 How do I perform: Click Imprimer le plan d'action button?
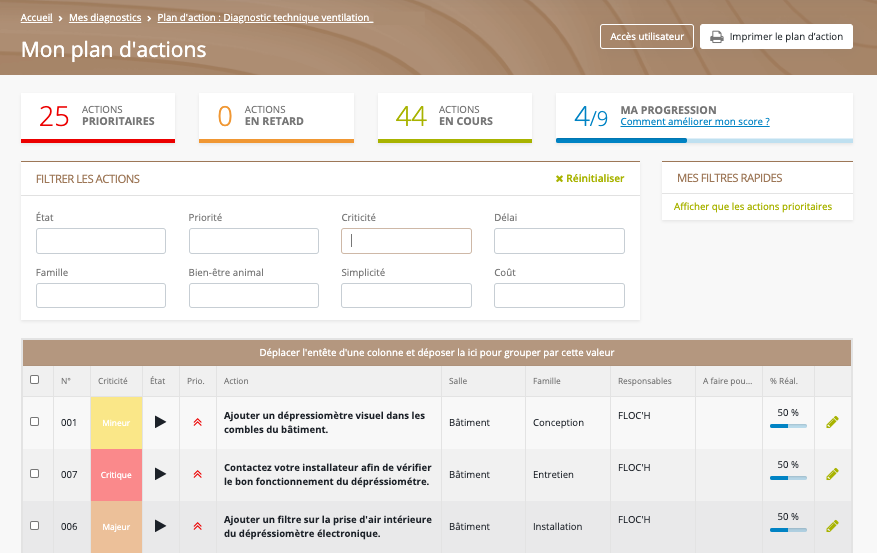click(776, 36)
